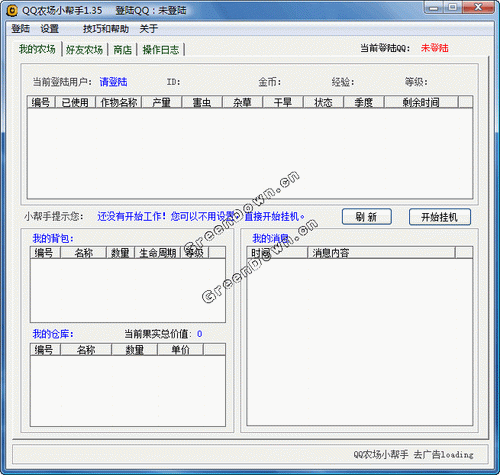The height and width of the screenshot is (475, 500).
Task: Minimize the QQ农场小帮手 window
Action: point(434,7)
